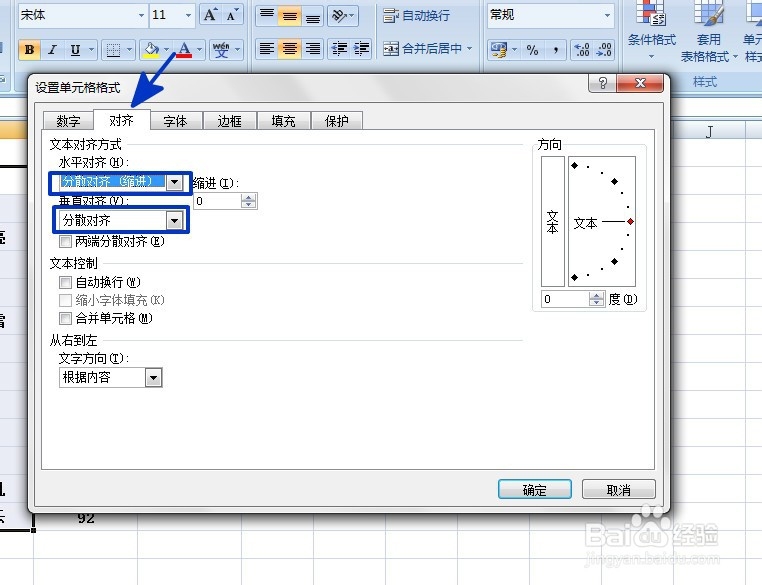Click the degrees value field
Viewport: 762px width, 585px height.
pos(566,299)
